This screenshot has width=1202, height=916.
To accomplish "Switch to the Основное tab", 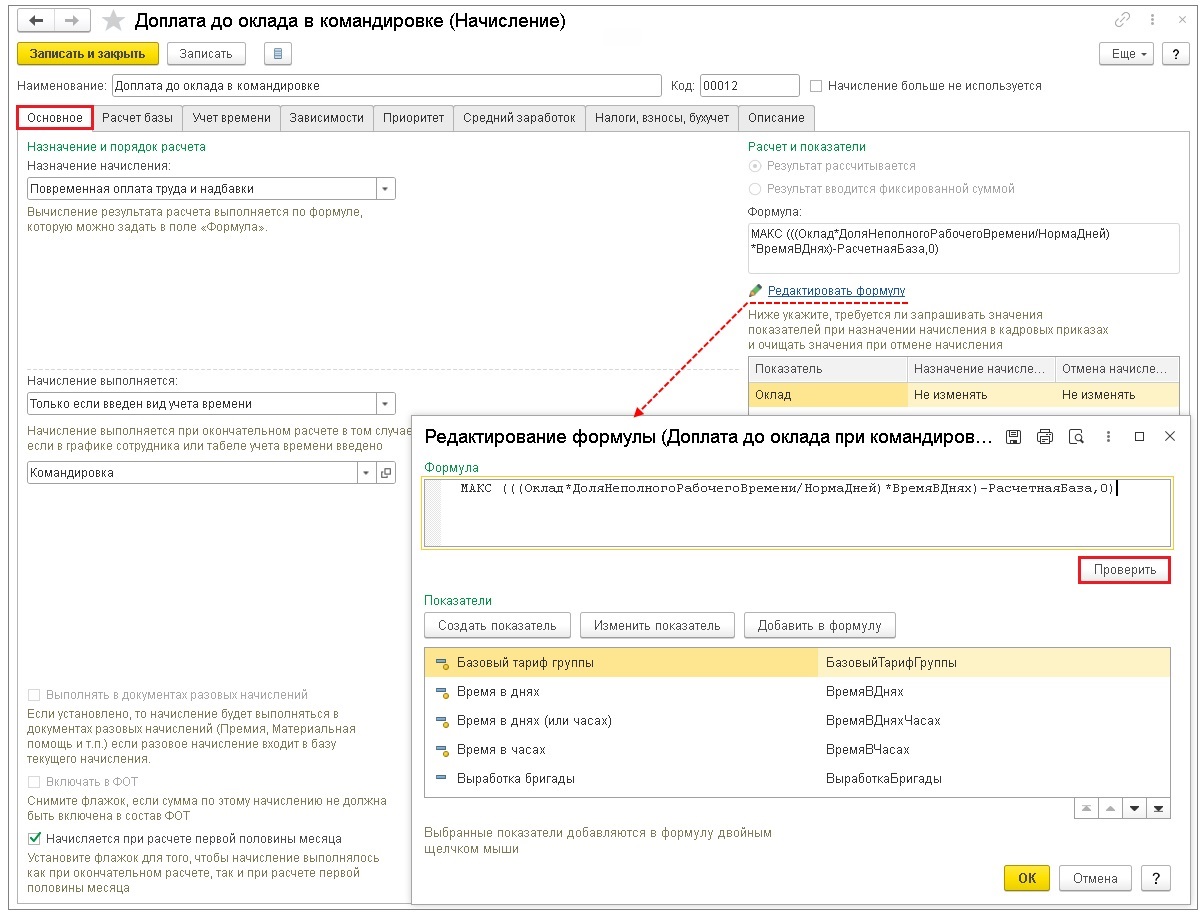I will [x=55, y=118].
